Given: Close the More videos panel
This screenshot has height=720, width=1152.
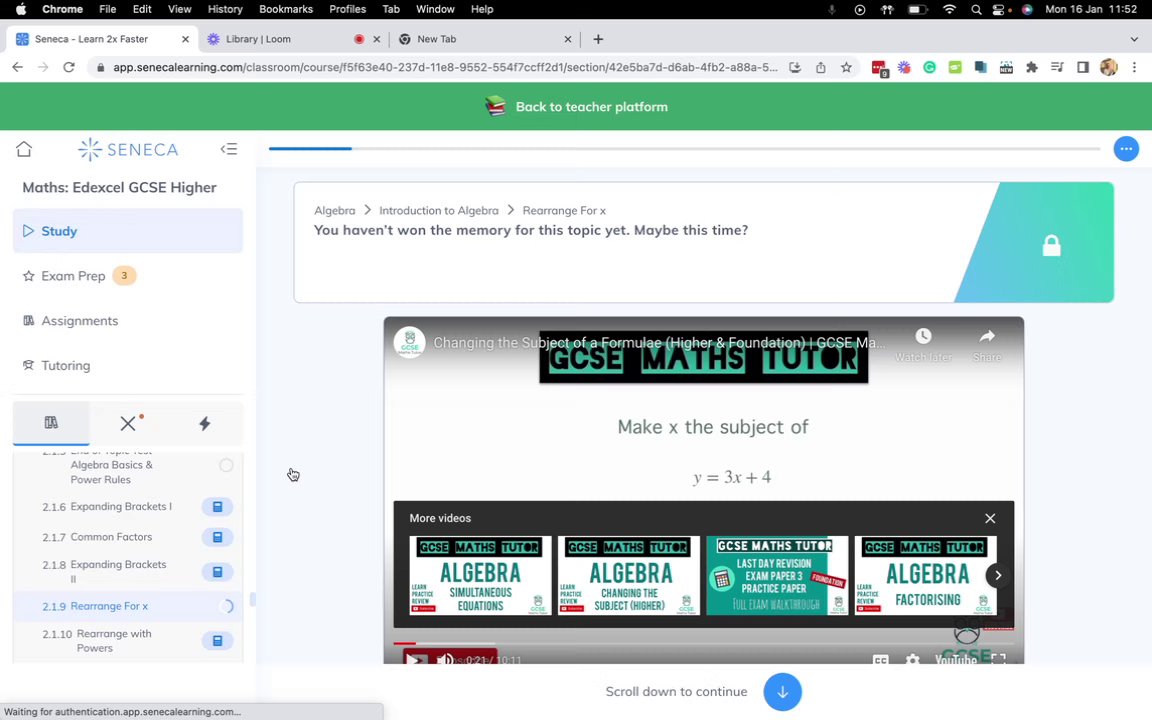Looking at the screenshot, I should 990,519.
